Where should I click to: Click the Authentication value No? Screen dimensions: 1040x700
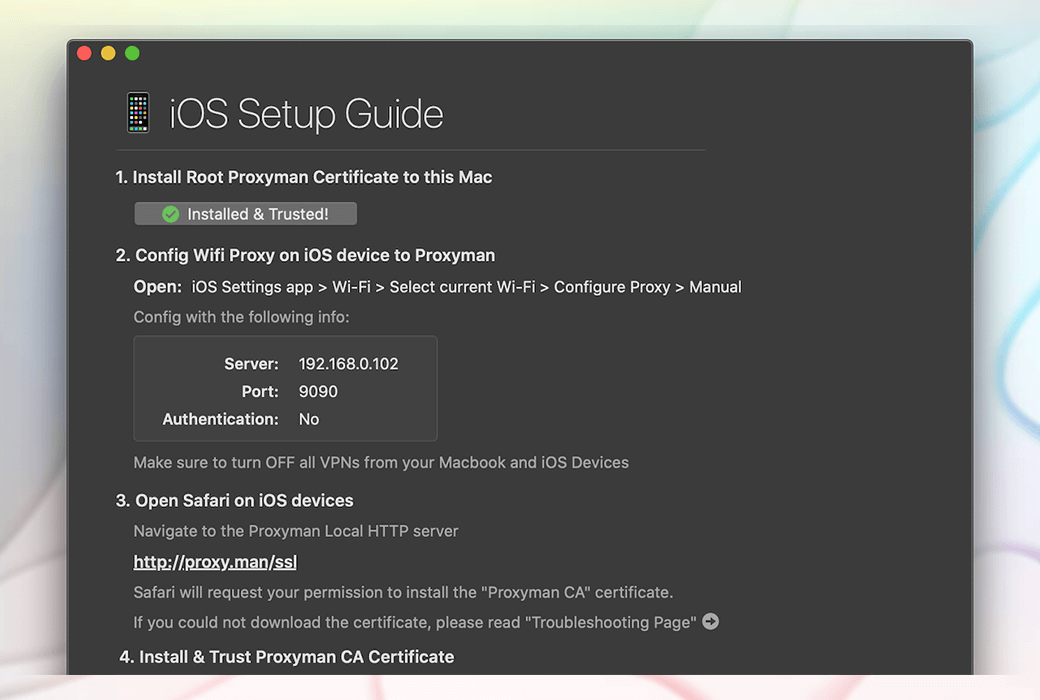click(x=308, y=419)
